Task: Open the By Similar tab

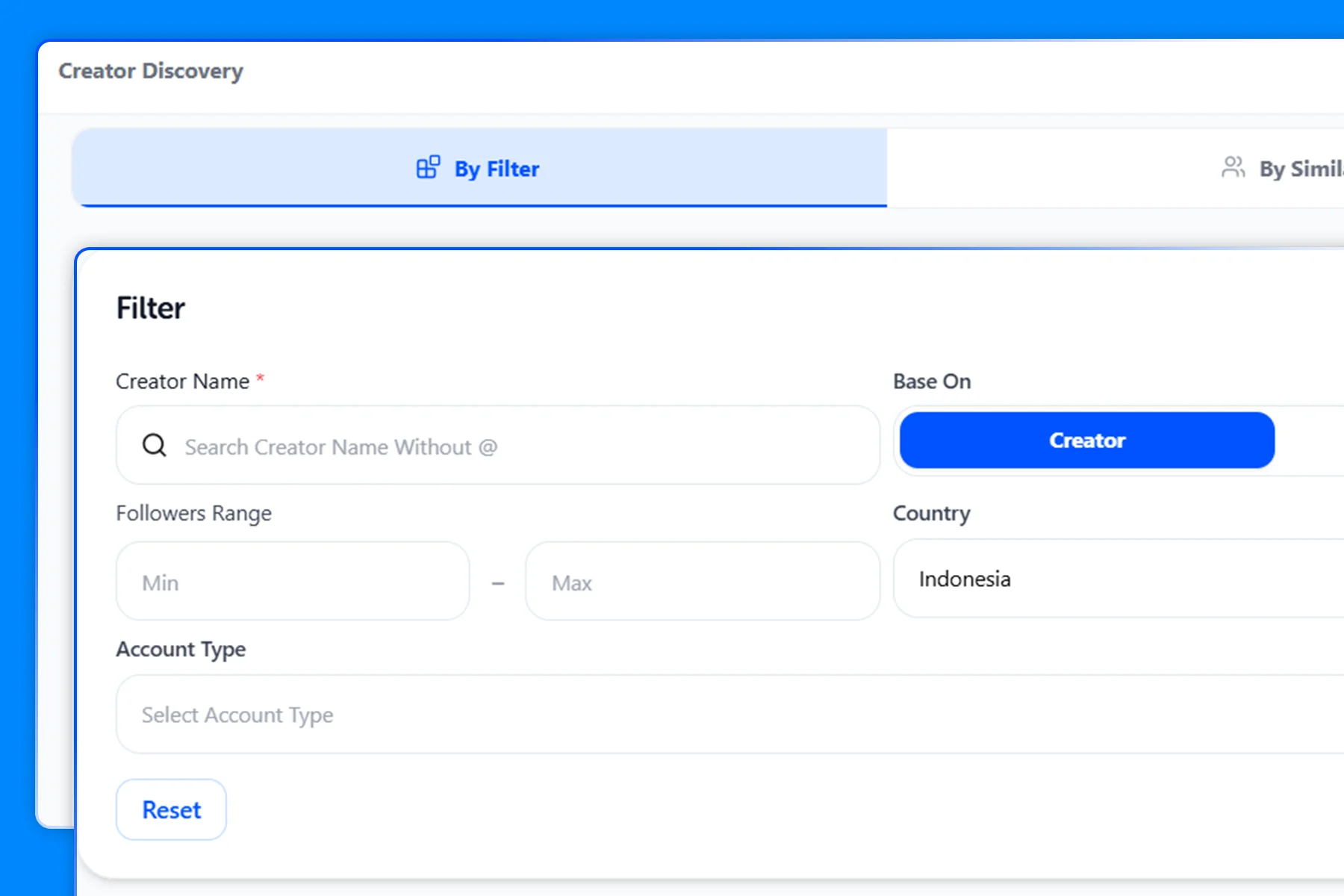Action: click(1116, 168)
